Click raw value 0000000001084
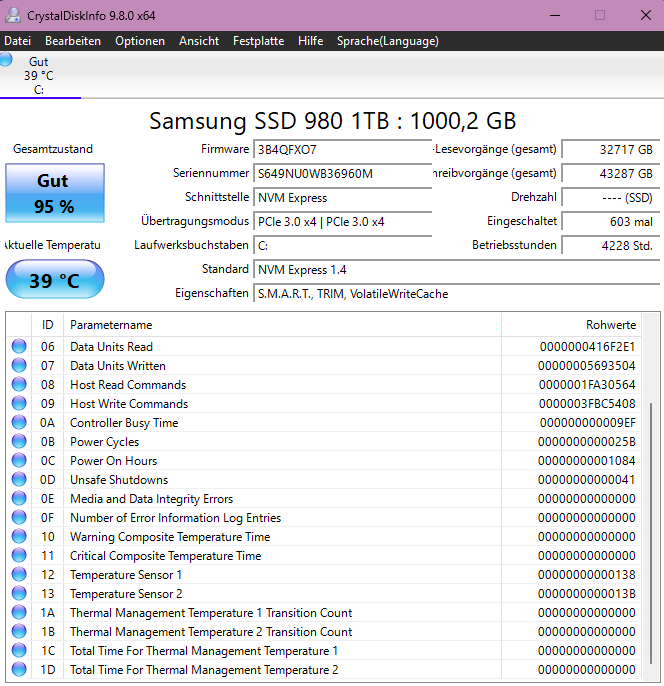 [x=587, y=461]
